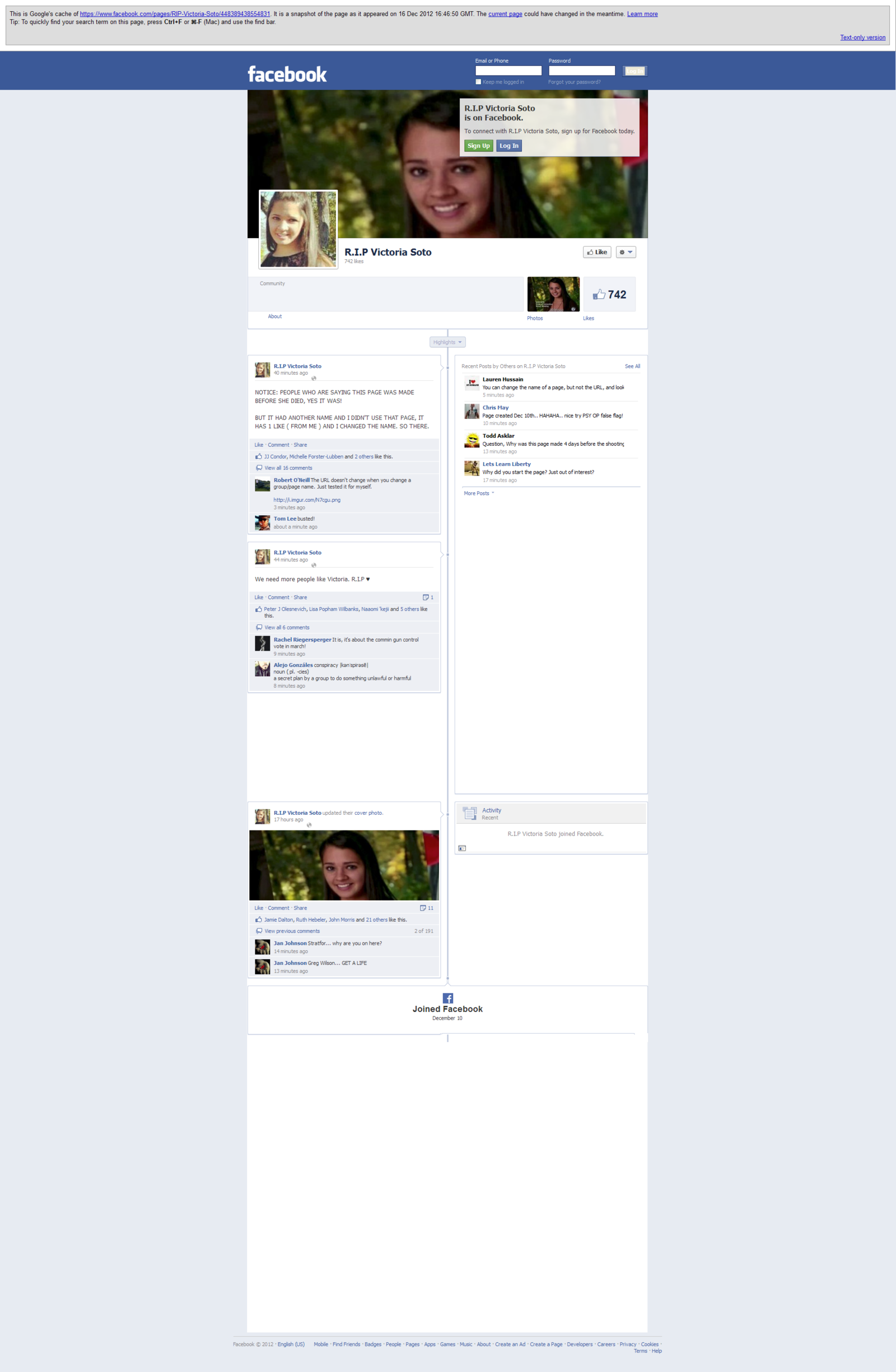Click 21 others on cover photo likes

pos(376,920)
